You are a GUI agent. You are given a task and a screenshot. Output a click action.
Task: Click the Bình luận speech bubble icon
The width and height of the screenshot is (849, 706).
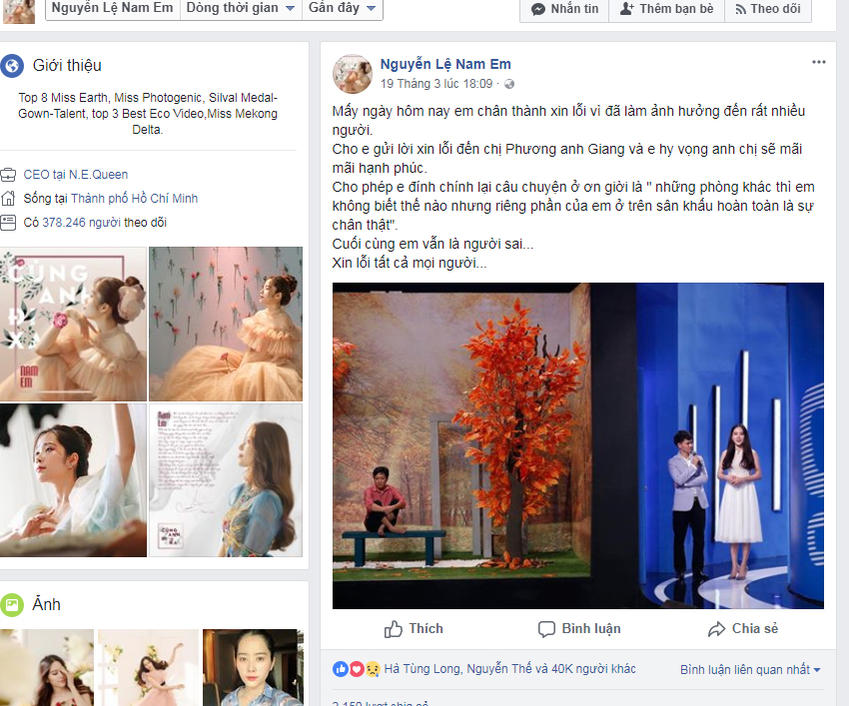pos(546,629)
